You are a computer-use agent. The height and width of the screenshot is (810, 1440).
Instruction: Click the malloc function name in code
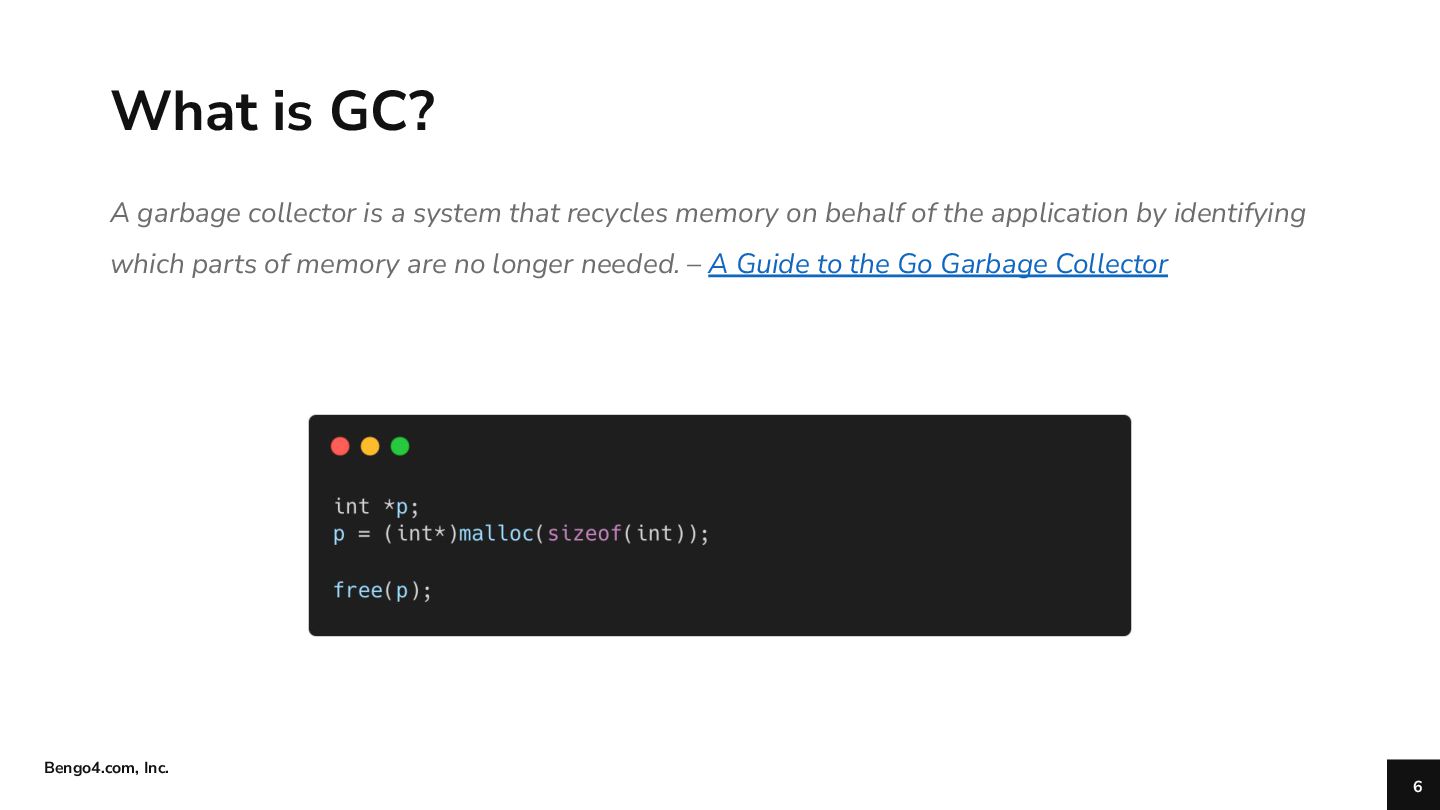point(496,533)
